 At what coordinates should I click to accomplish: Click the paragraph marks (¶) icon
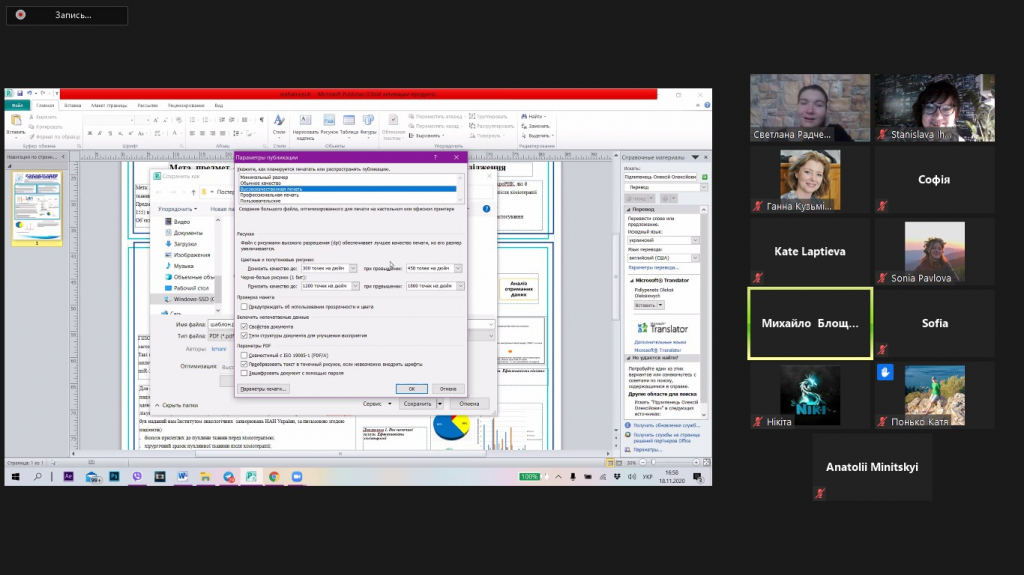[x=262, y=120]
